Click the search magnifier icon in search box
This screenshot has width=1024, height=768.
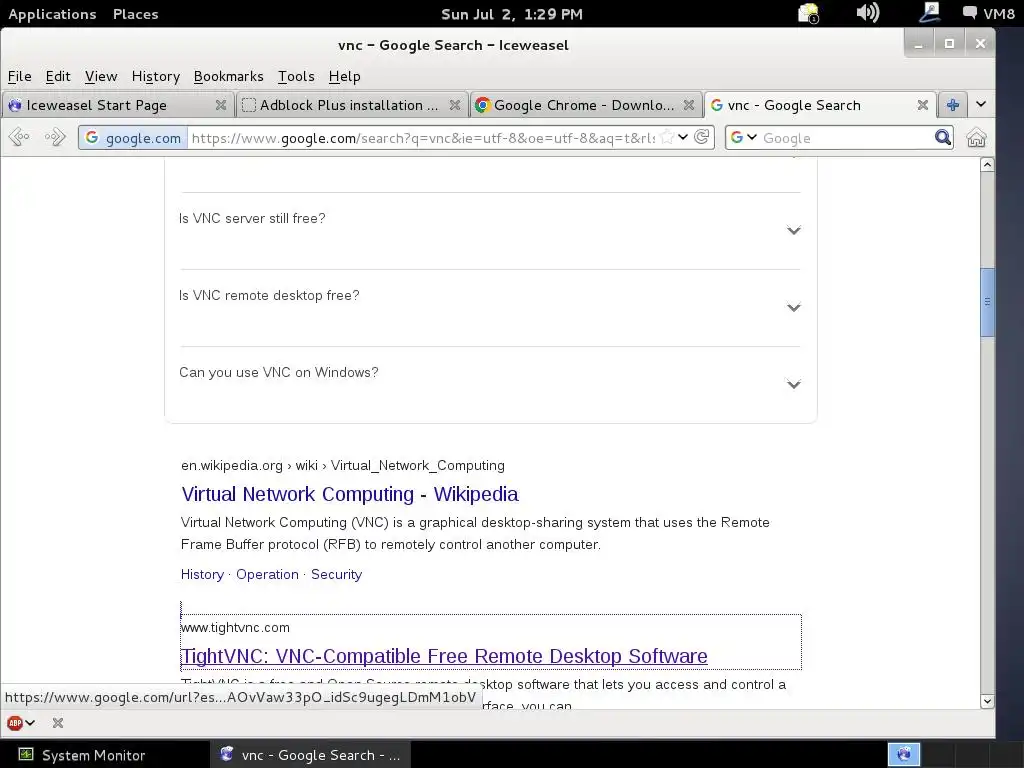point(942,137)
